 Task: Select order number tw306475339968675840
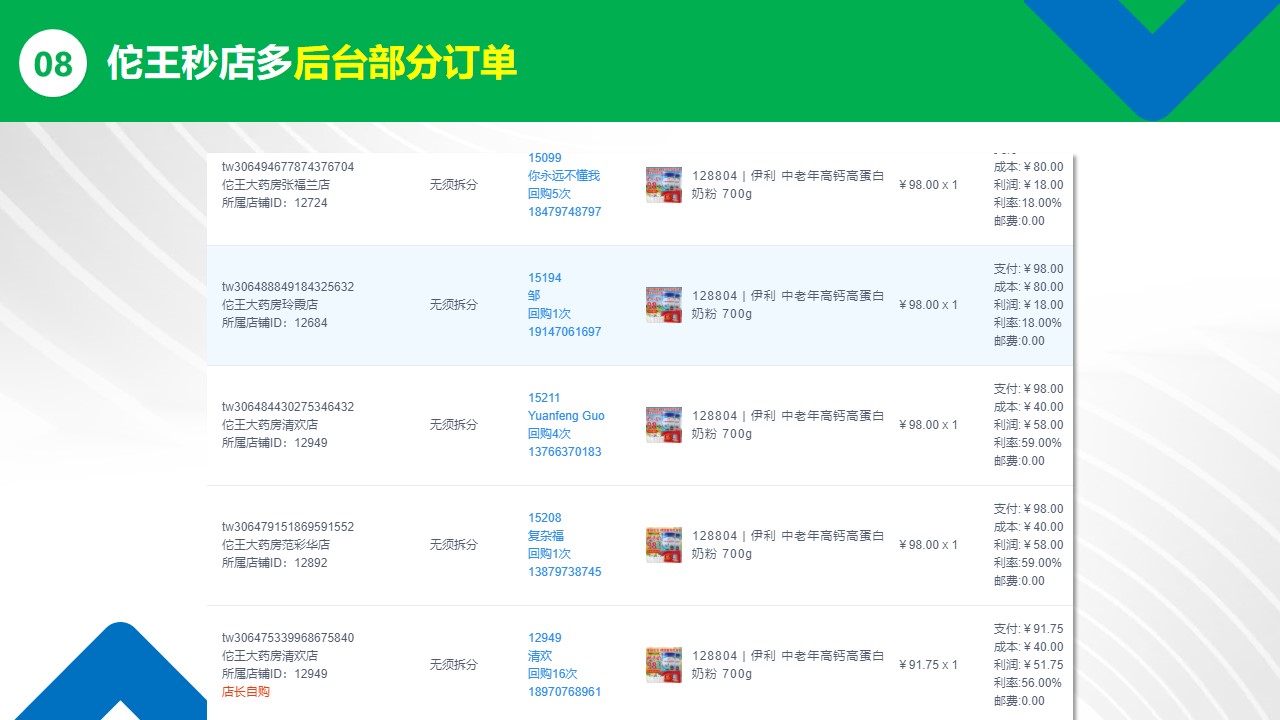(288, 638)
